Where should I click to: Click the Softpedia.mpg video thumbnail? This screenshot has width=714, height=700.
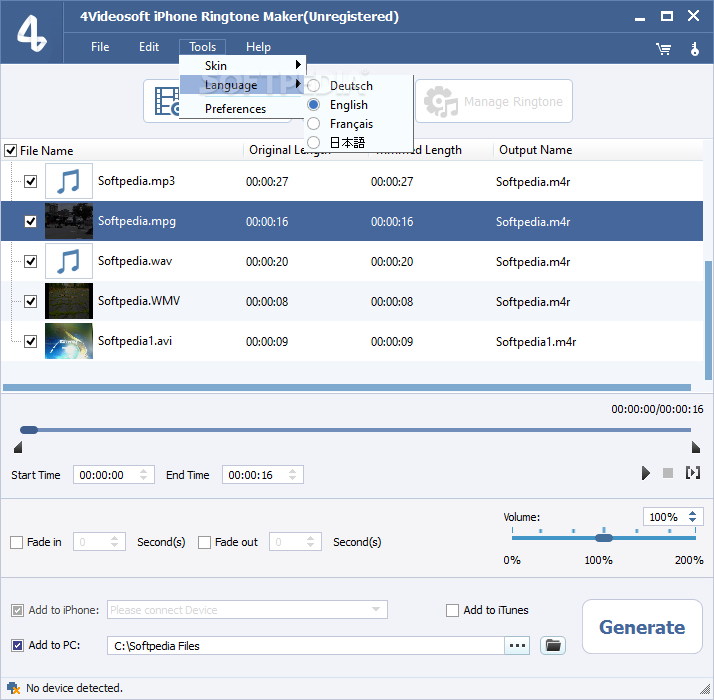[x=69, y=221]
